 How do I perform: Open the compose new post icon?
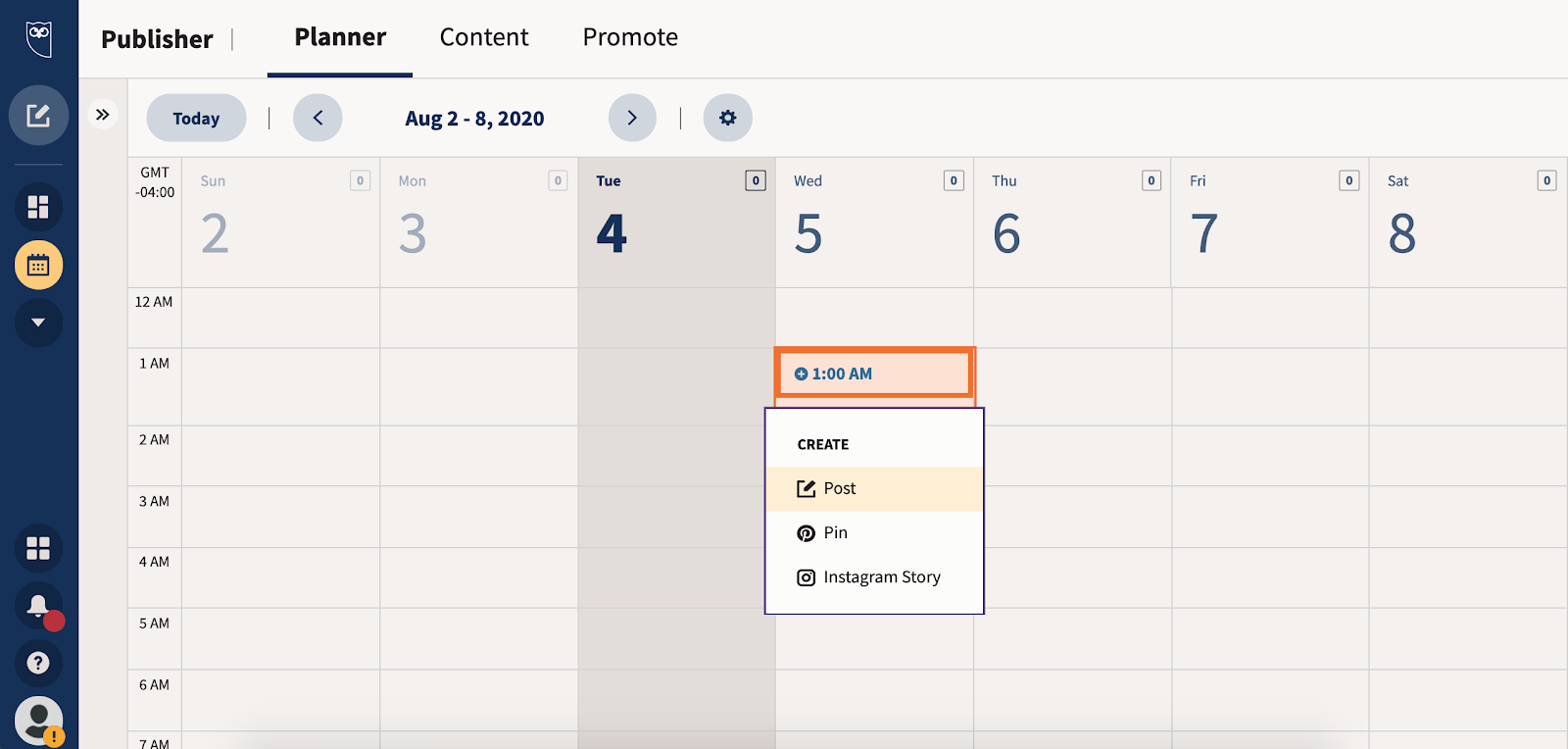[38, 116]
